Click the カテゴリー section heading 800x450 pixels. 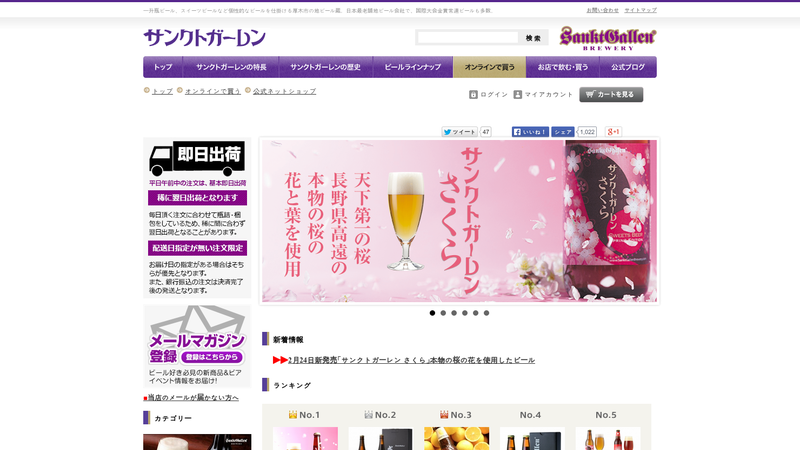tap(173, 418)
